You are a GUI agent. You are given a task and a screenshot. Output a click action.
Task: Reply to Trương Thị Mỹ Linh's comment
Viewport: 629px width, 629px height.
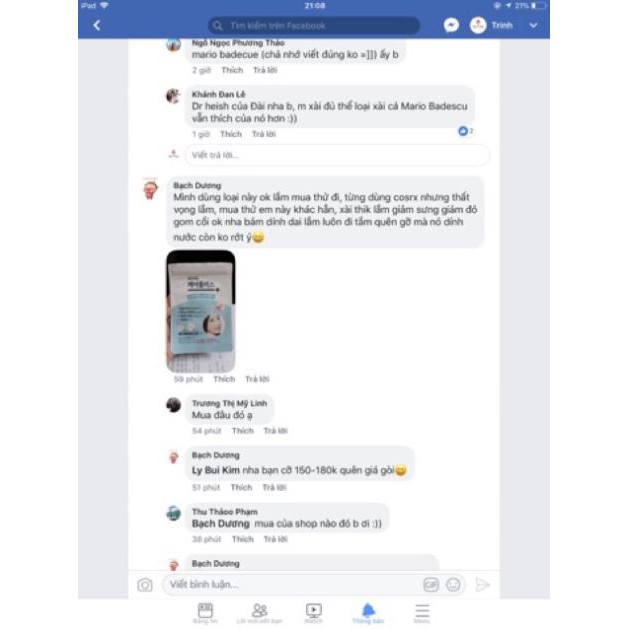pyautogui.click(x=275, y=431)
